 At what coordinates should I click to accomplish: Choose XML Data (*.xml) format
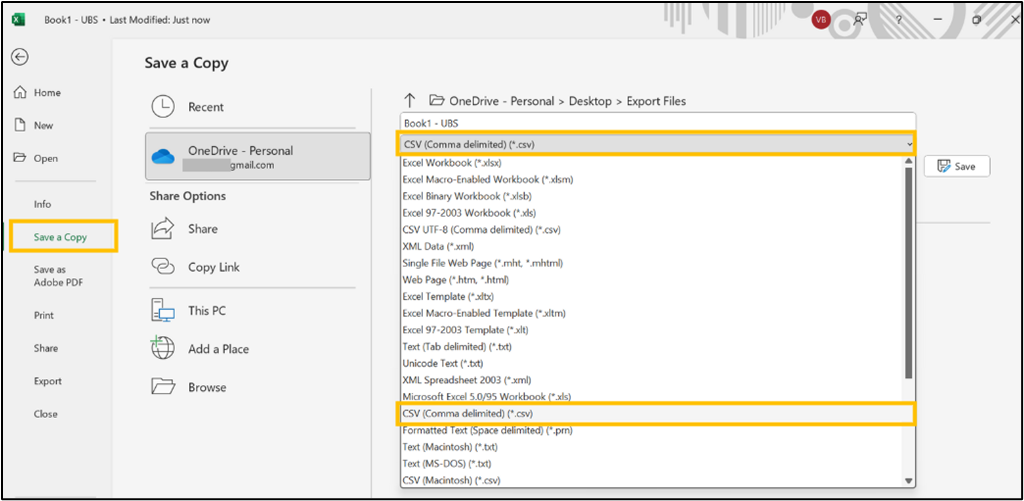[x=652, y=246]
